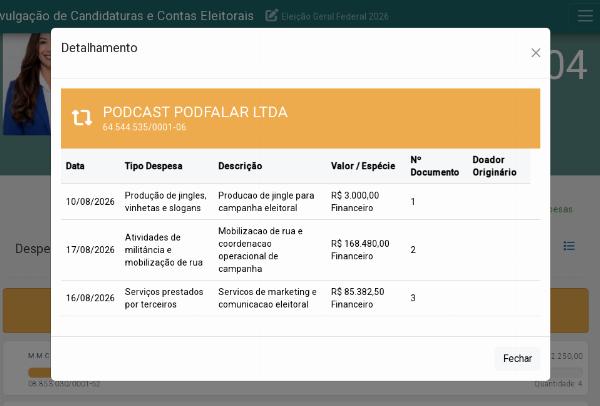Click the candidate photo thumbnail
600x406 pixels.
(x=27, y=84)
